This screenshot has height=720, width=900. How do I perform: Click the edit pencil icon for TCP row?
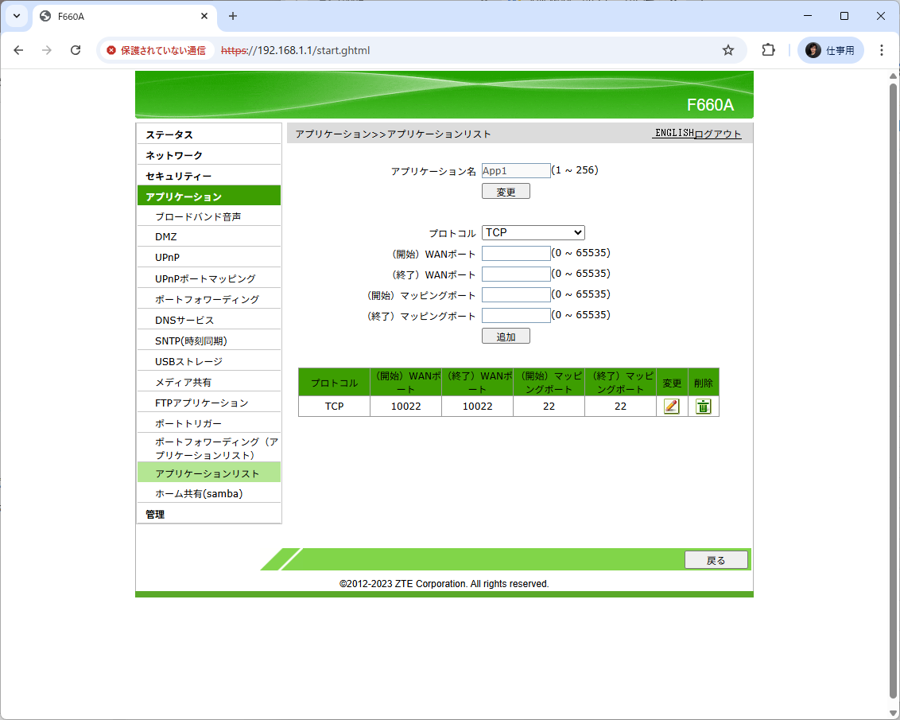(671, 406)
